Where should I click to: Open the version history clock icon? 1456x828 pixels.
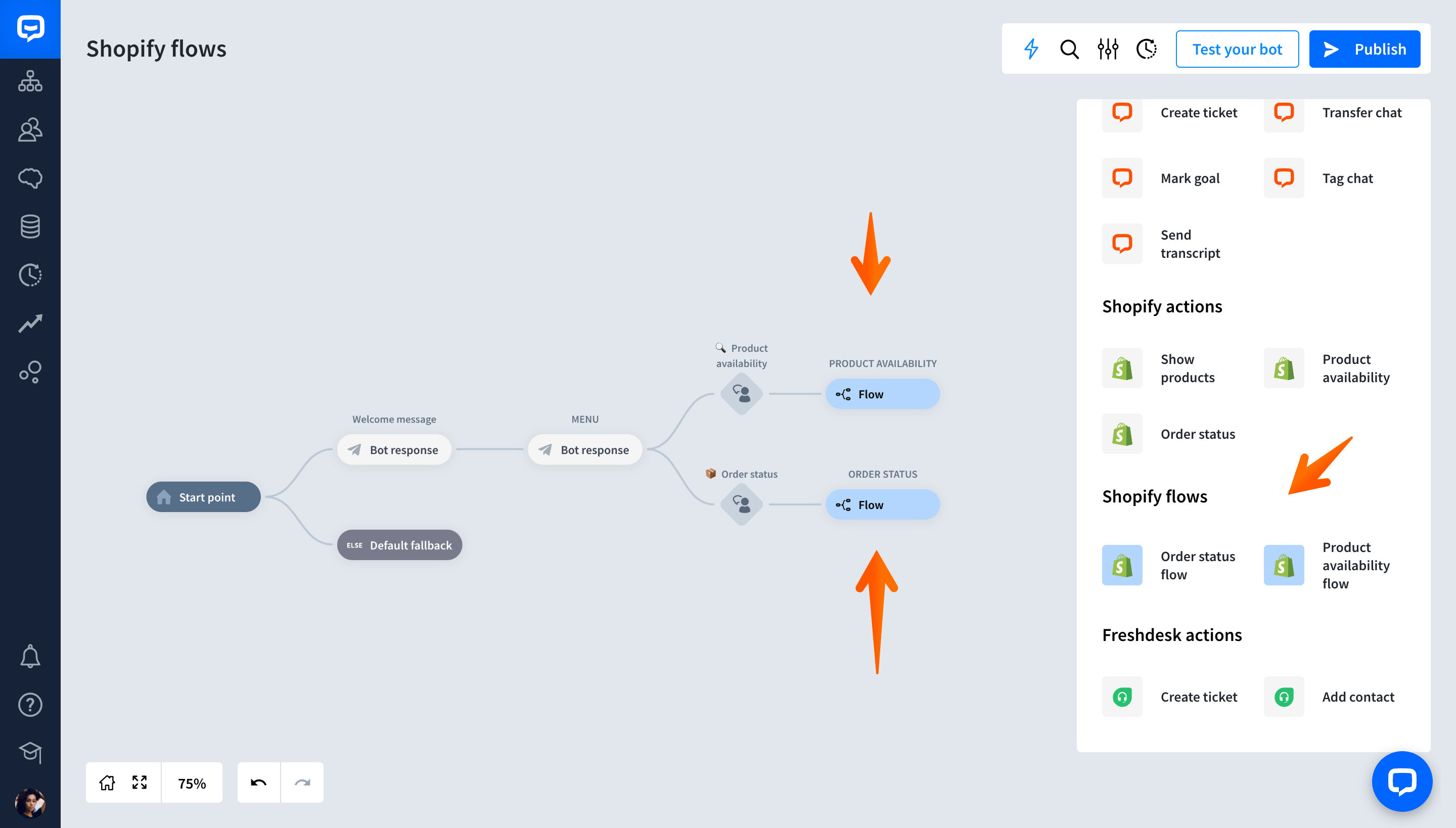click(1147, 49)
